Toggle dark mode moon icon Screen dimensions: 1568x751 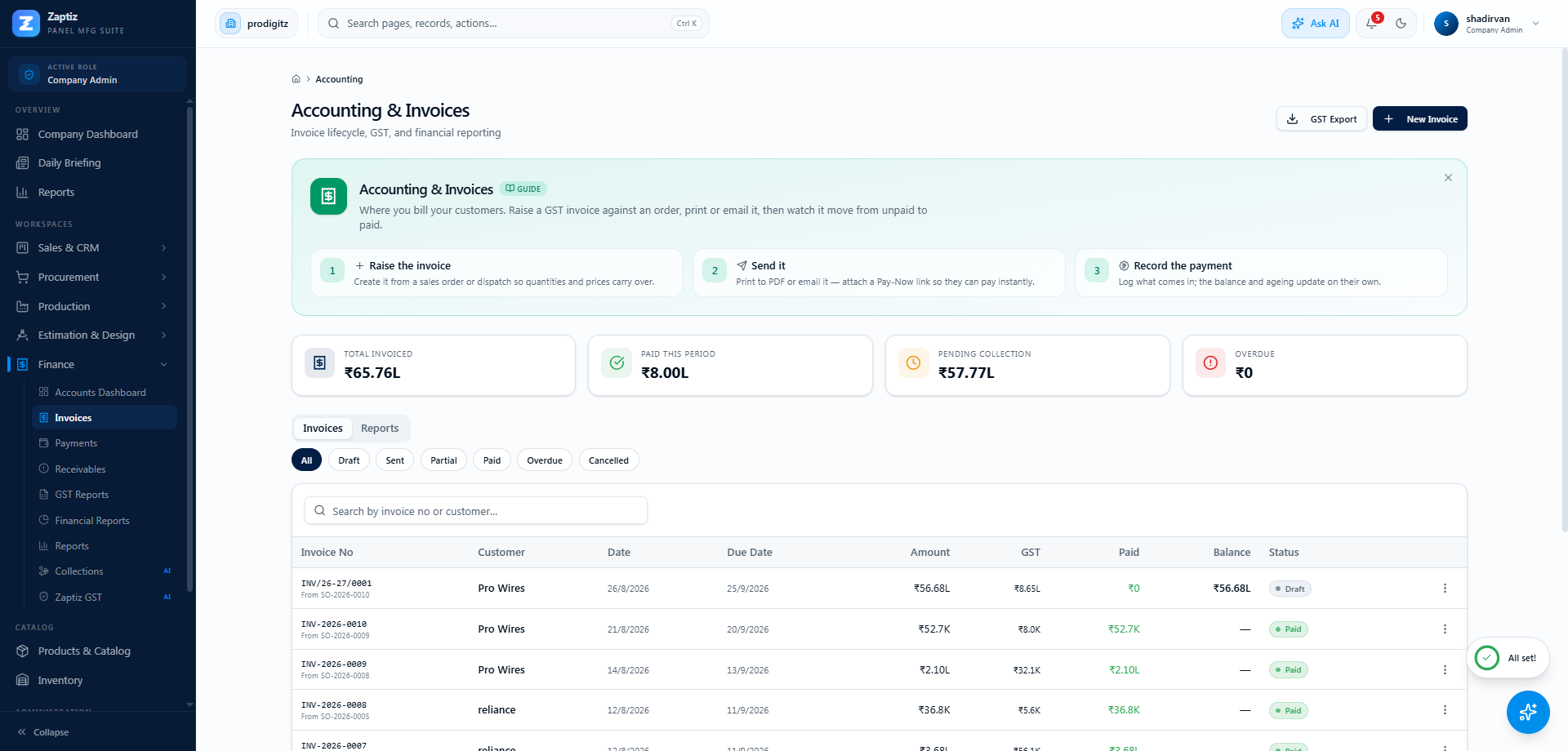tap(1401, 24)
